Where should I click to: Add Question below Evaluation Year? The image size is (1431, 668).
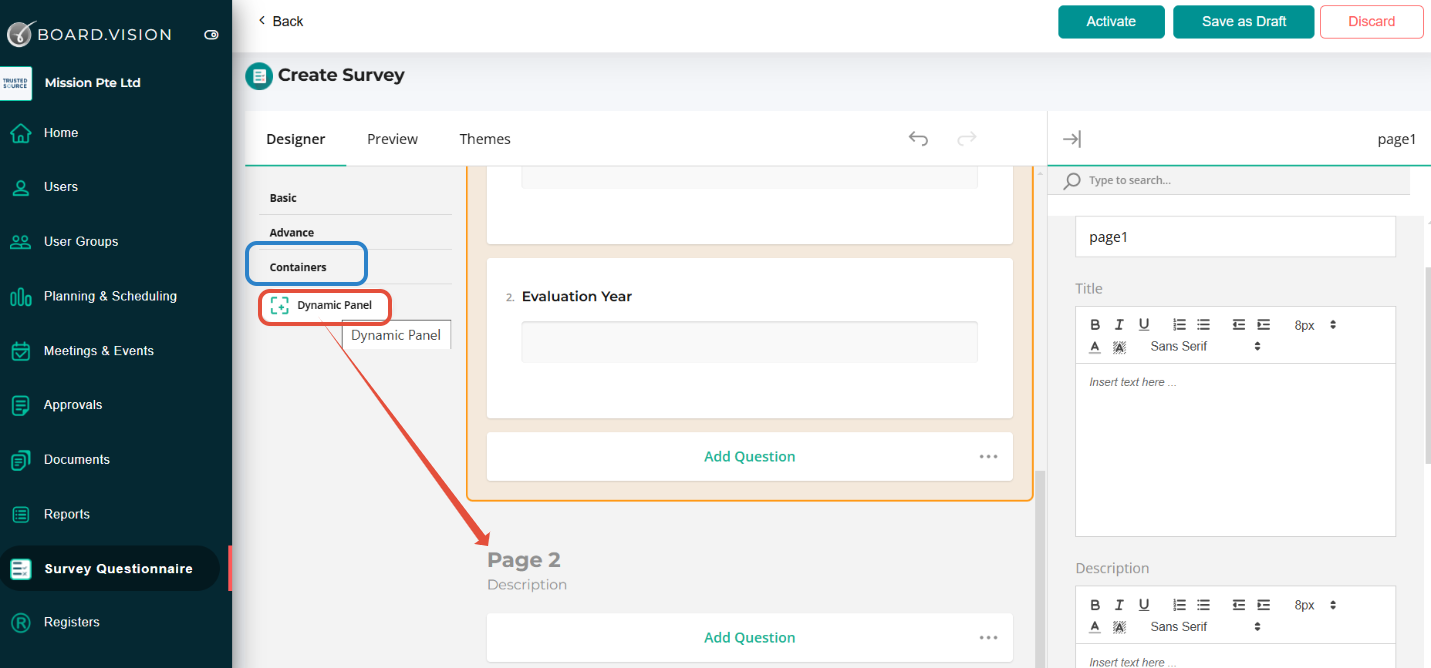coord(749,456)
